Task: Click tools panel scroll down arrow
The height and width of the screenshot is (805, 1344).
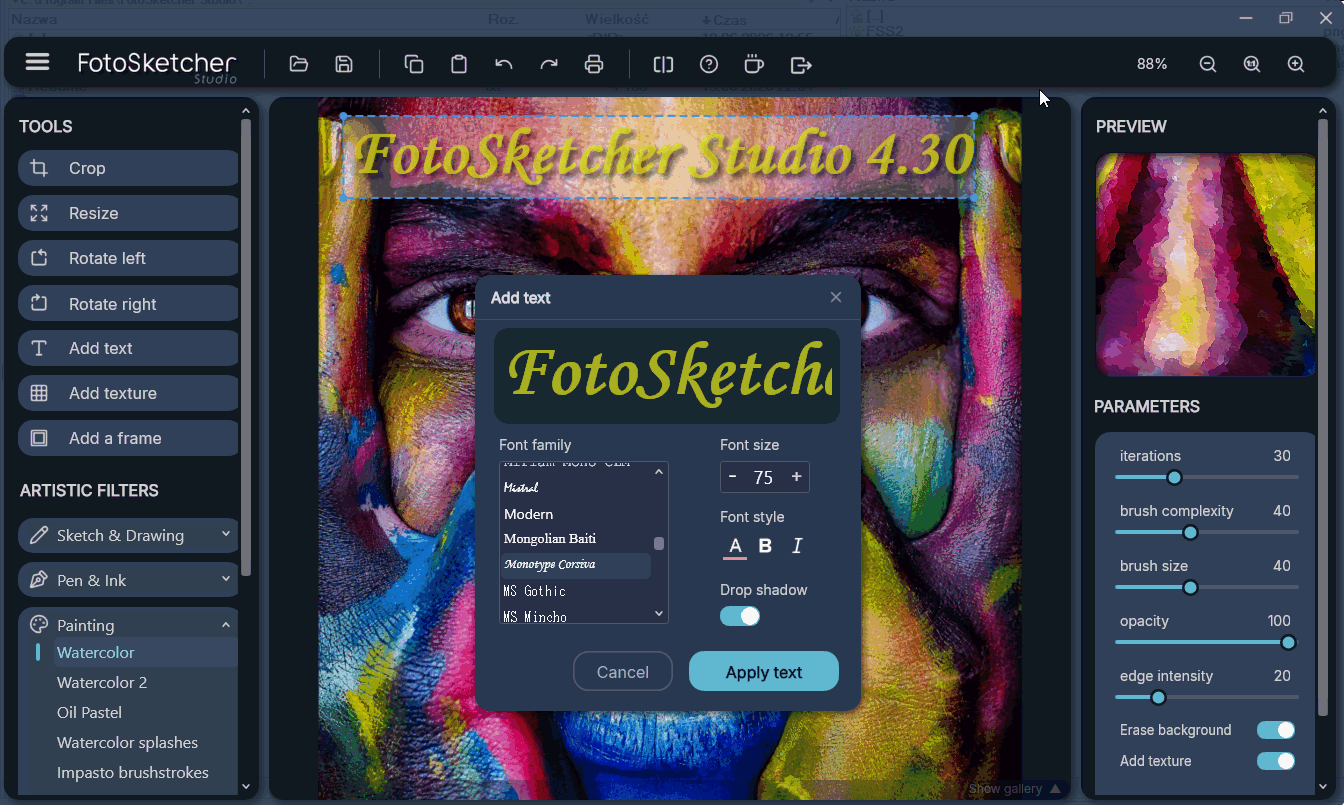Action: pyautogui.click(x=246, y=786)
